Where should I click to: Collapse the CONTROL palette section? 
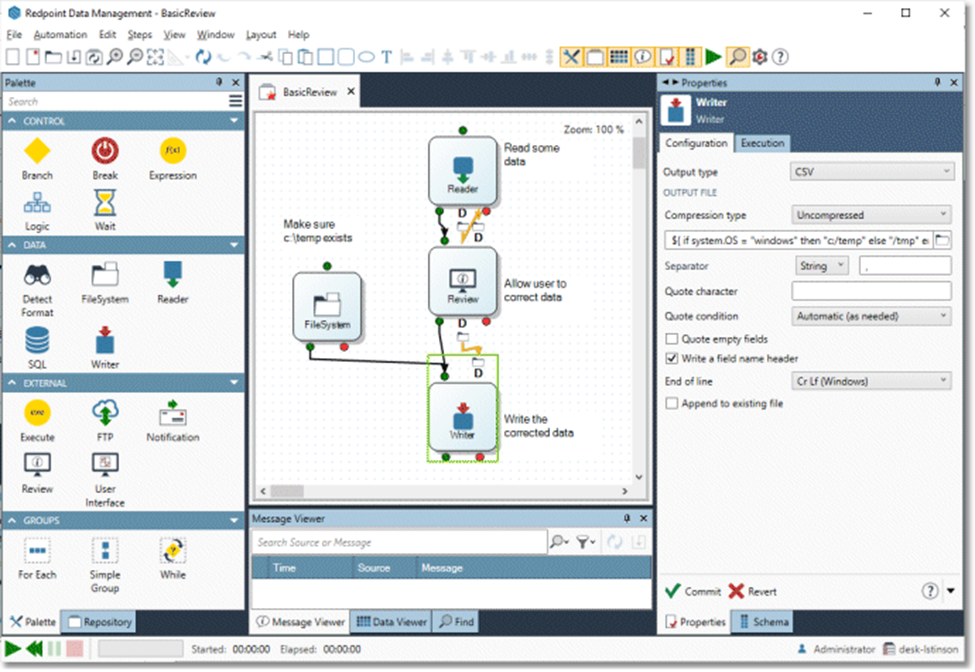[x=234, y=121]
